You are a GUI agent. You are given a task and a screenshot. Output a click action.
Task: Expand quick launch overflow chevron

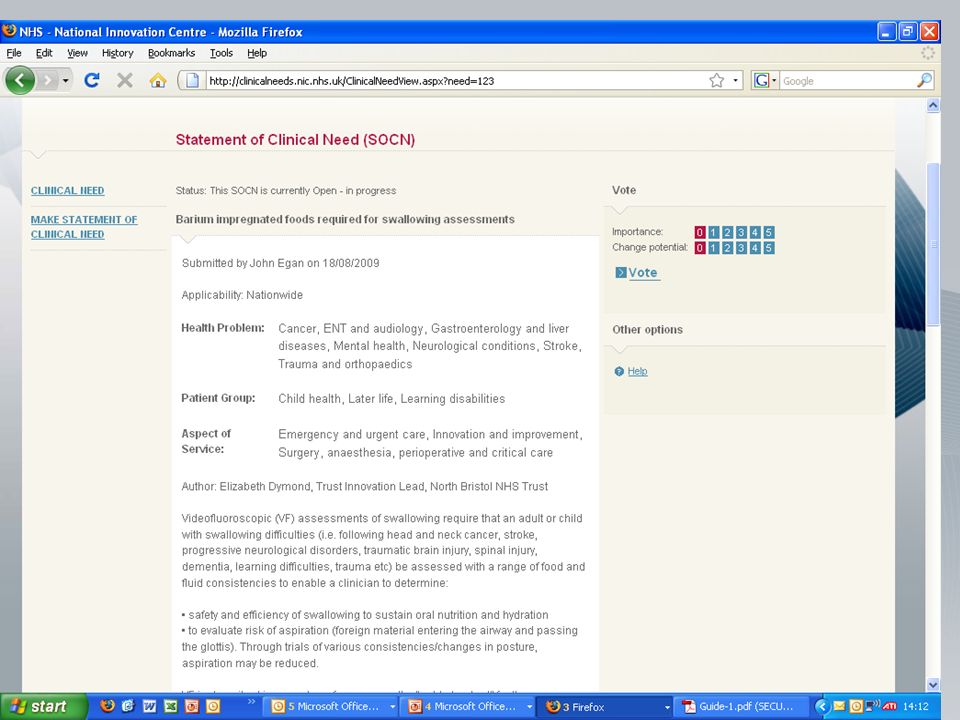click(251, 702)
